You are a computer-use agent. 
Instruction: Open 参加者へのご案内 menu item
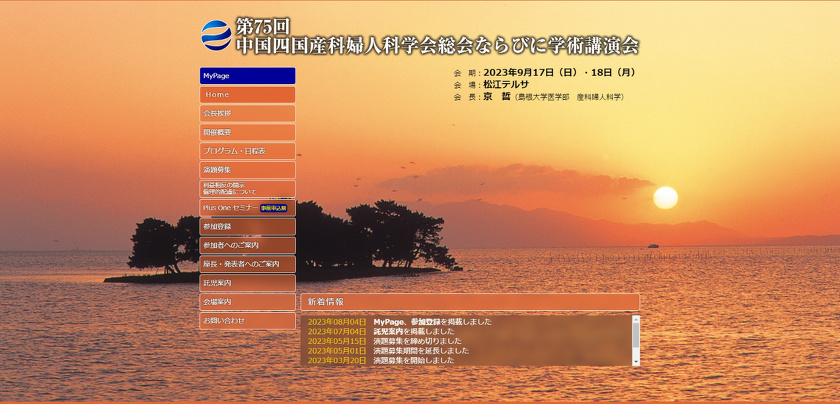(x=247, y=245)
